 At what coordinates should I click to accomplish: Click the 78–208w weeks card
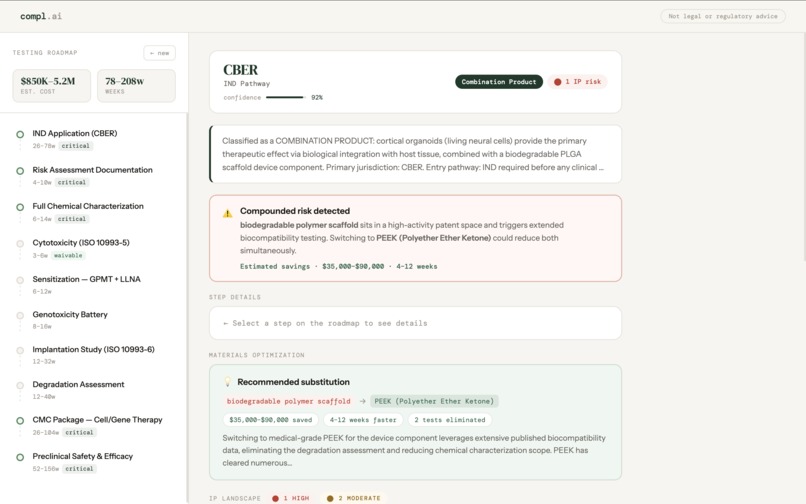point(136,85)
